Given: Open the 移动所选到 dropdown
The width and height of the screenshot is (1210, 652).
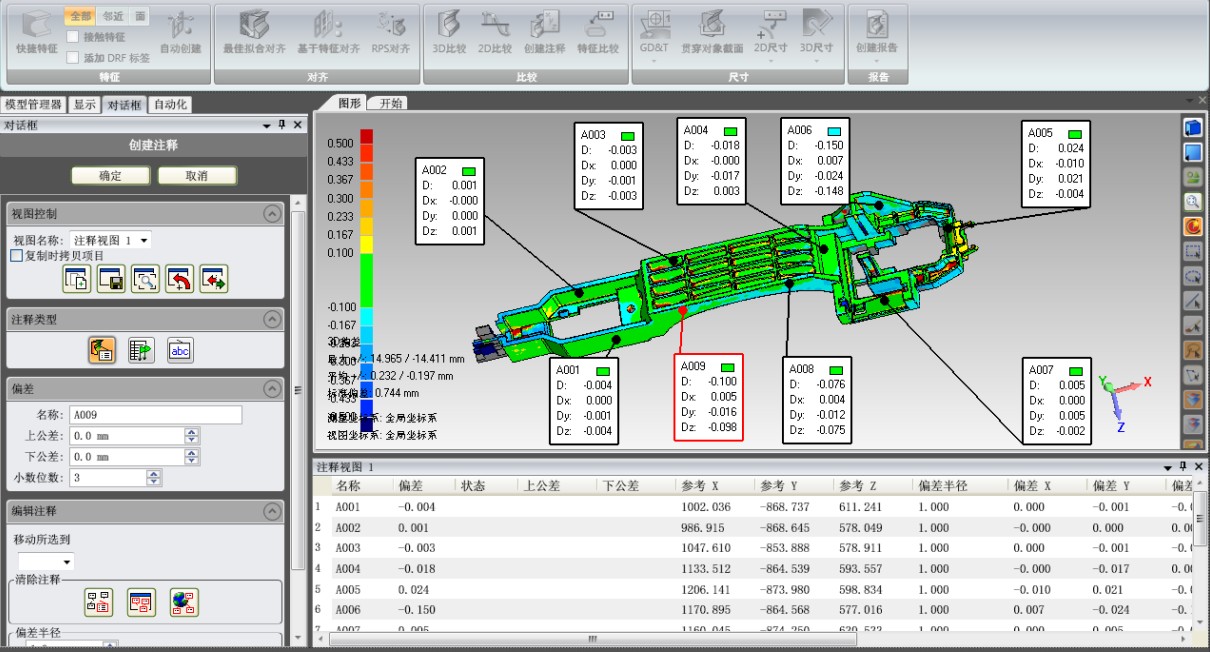Looking at the screenshot, I should click(x=45, y=562).
